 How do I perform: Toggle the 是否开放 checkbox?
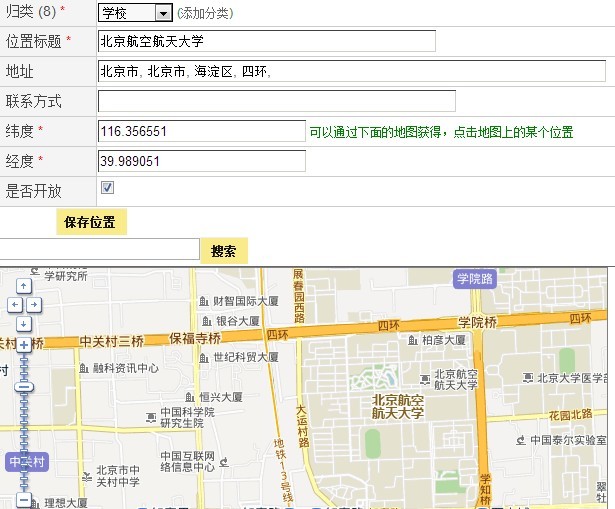click(107, 187)
